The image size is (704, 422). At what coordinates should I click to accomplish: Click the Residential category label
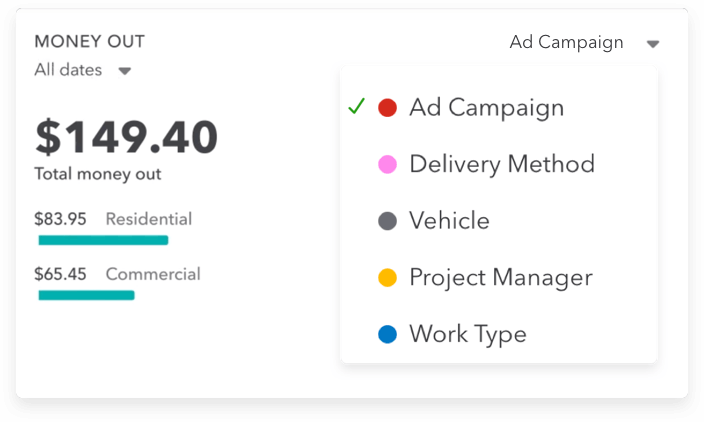pos(148,219)
